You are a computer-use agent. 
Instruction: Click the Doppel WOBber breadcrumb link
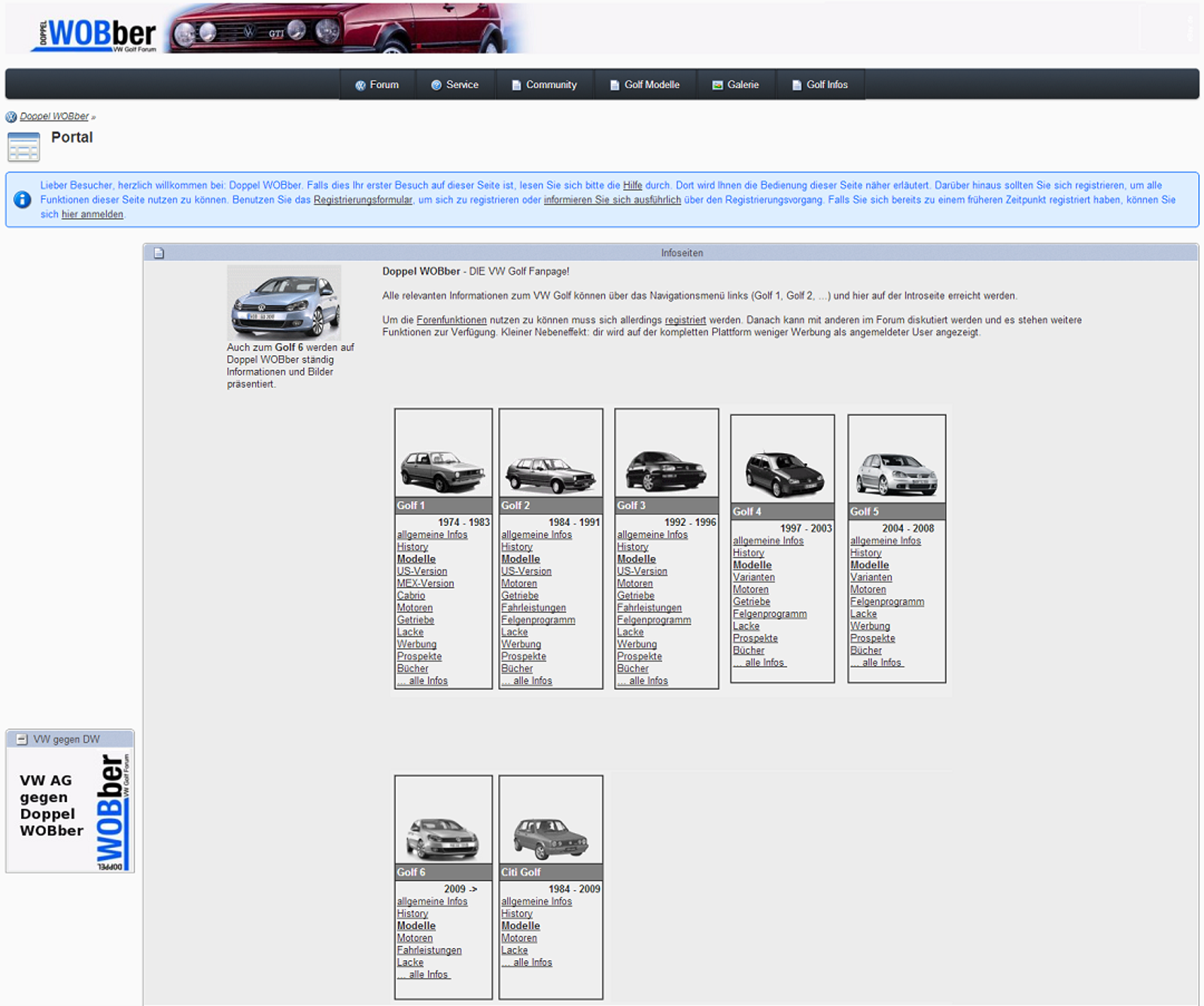pos(54,117)
